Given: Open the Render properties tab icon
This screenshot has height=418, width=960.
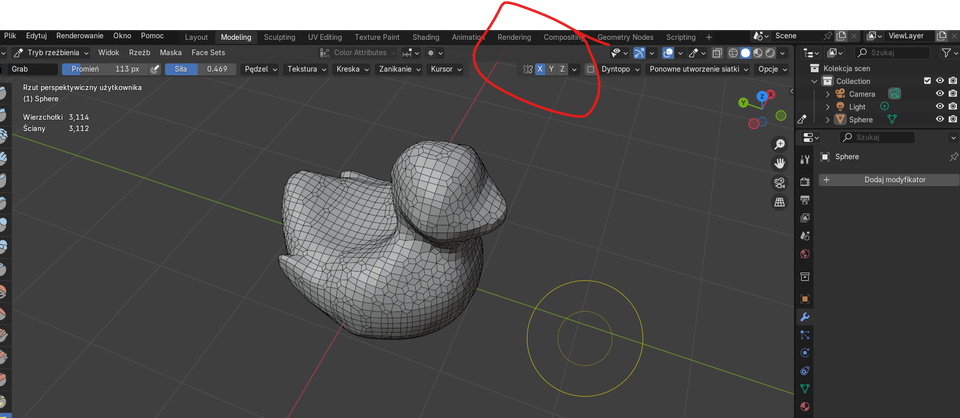Looking at the screenshot, I should point(805,182).
